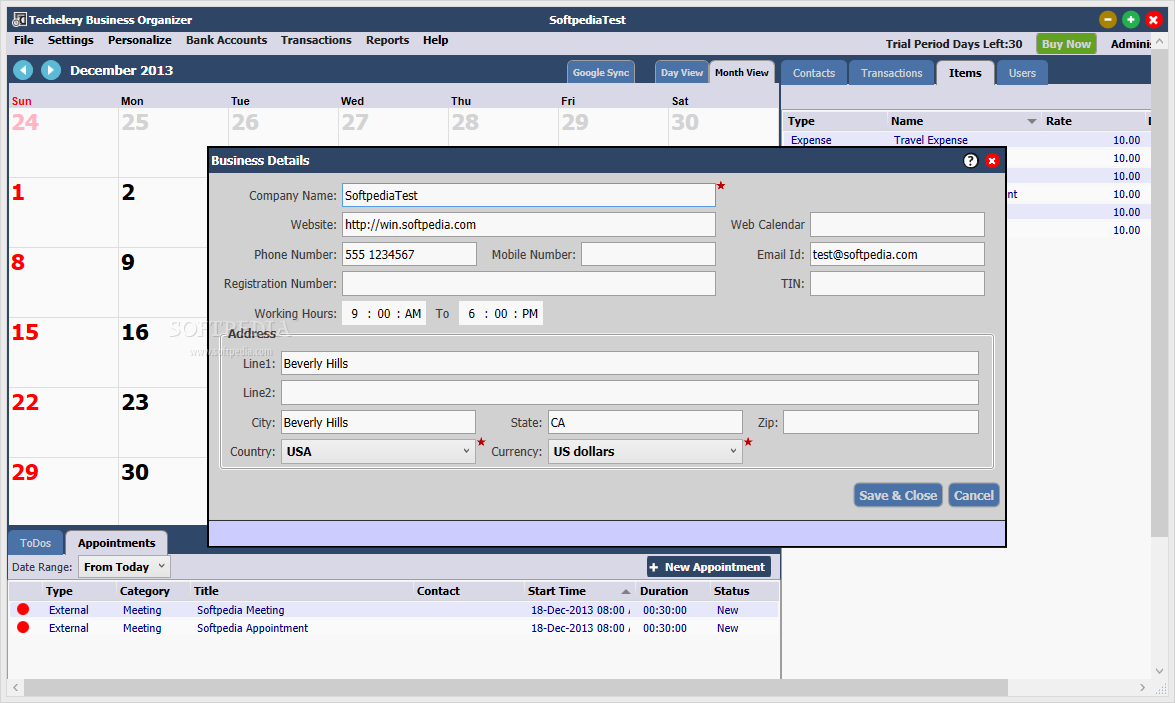Select the Softpedia Meeting appointment title
Viewport: 1175px width, 703px height.
pos(241,610)
